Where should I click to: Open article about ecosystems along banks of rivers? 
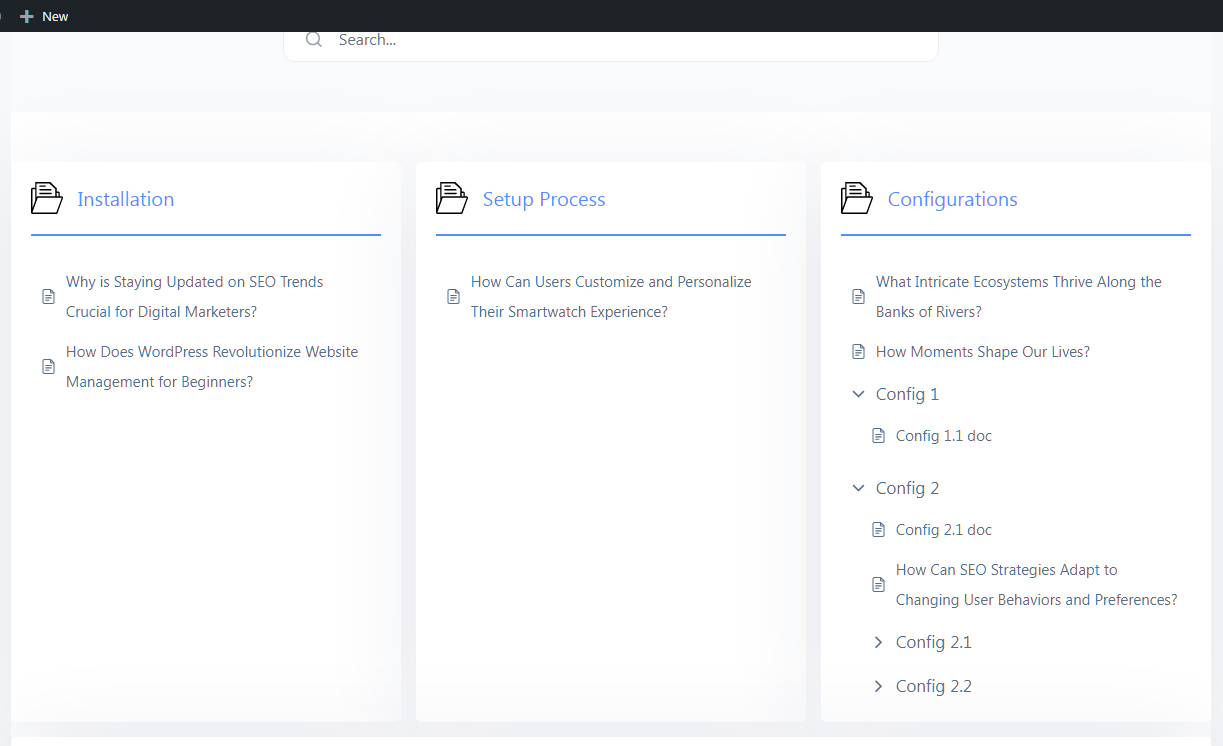[1019, 297]
